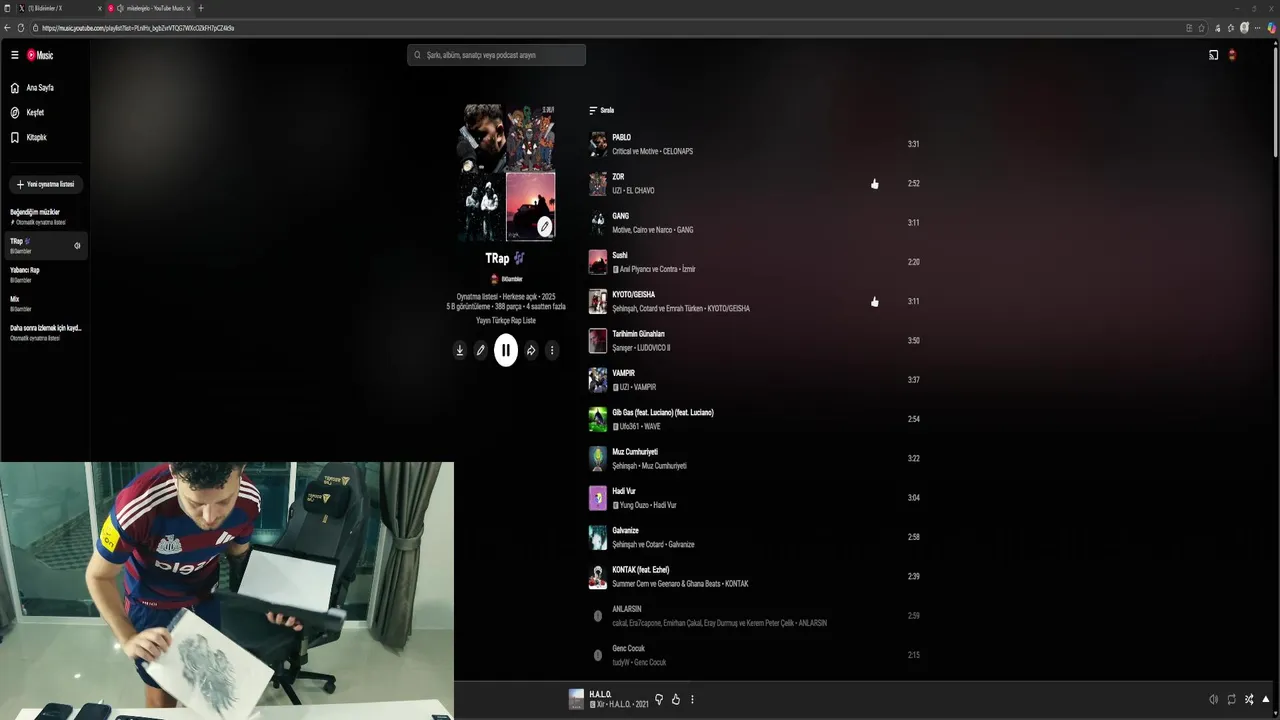Play the PABLO track thumbnail
1280x720 pixels.
pos(598,144)
